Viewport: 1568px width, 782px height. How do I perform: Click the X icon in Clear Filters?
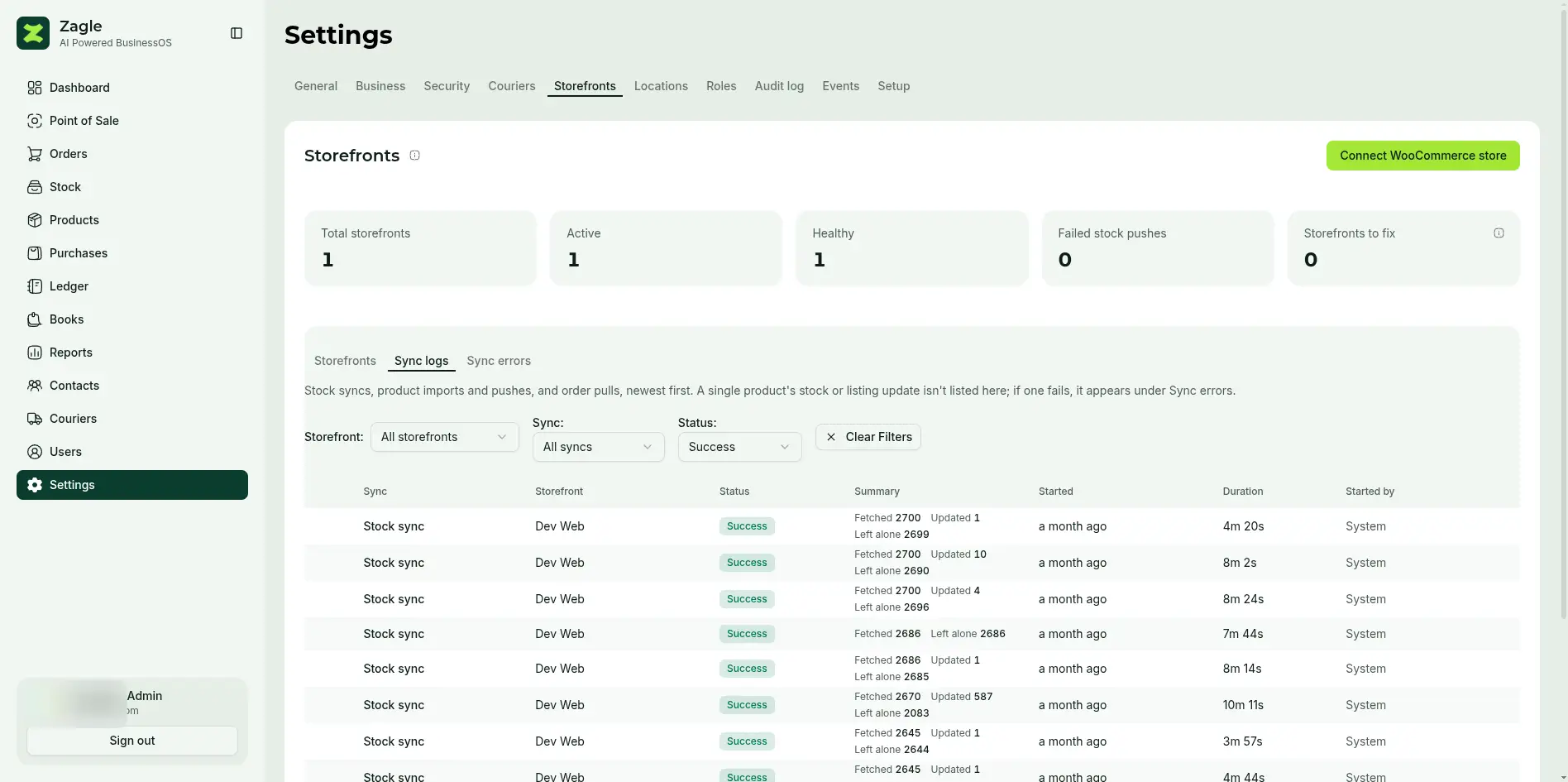[x=831, y=437]
